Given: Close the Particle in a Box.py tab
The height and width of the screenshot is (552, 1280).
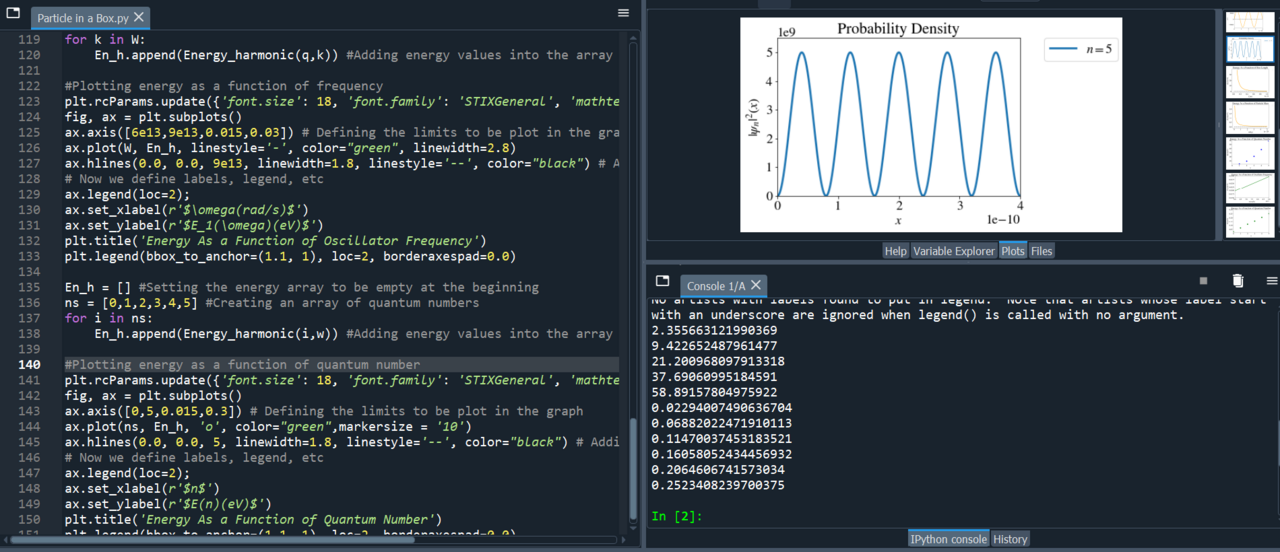Looking at the screenshot, I should click(139, 18).
